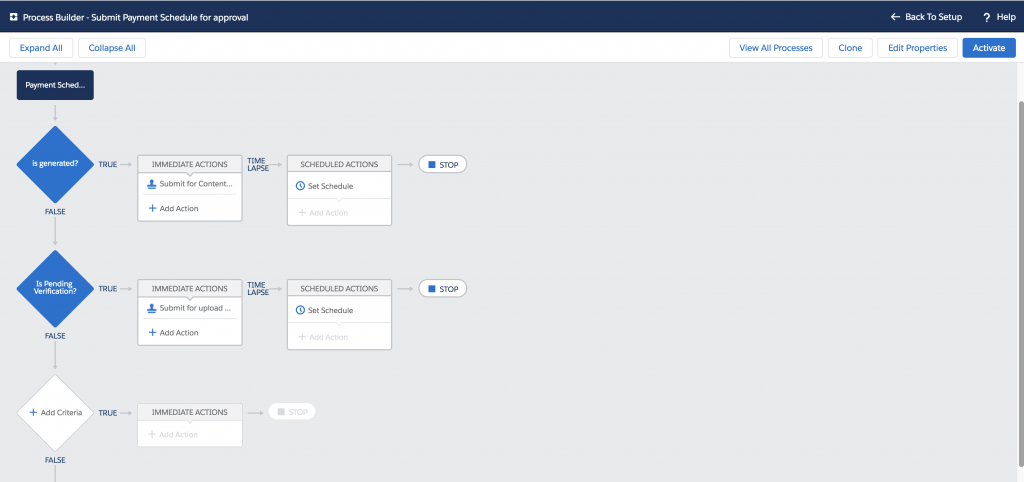Select the 'Is Pending Verification?' criteria diamond
The image size is (1024, 482).
[55, 288]
